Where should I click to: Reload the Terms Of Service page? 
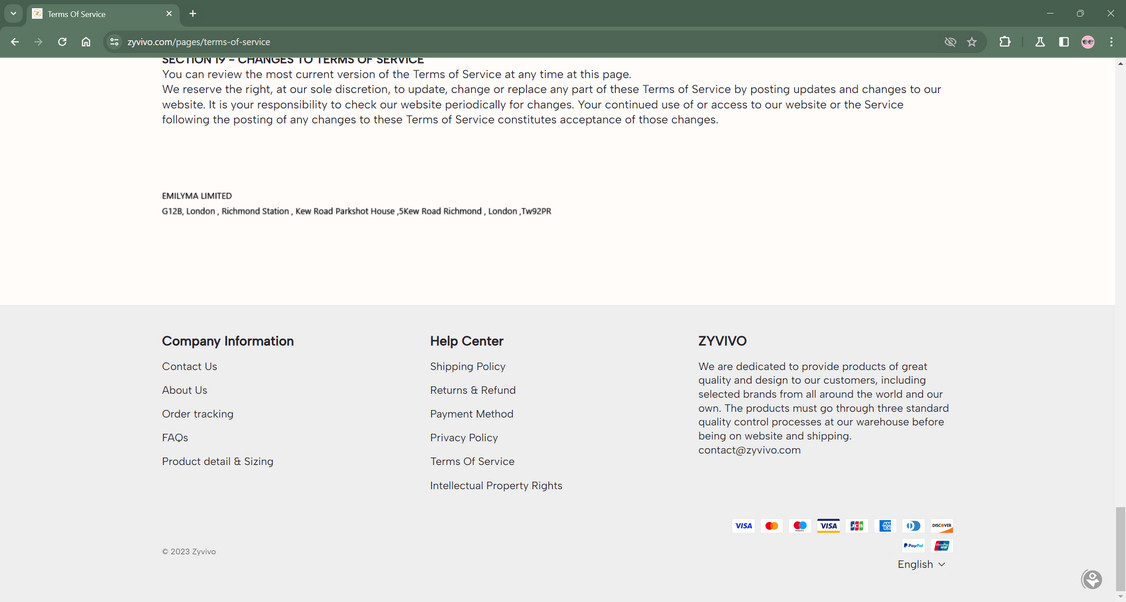62,42
